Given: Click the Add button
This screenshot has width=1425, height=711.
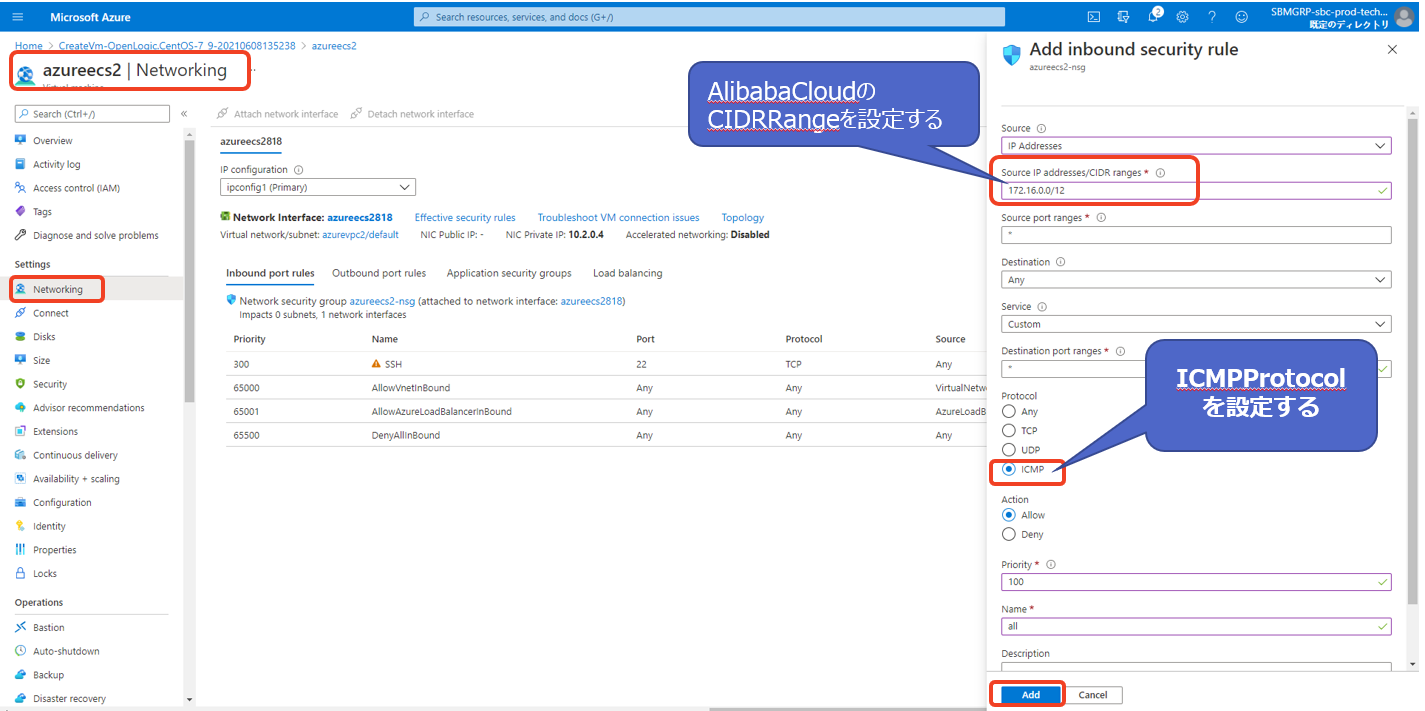Looking at the screenshot, I should point(1031,695).
